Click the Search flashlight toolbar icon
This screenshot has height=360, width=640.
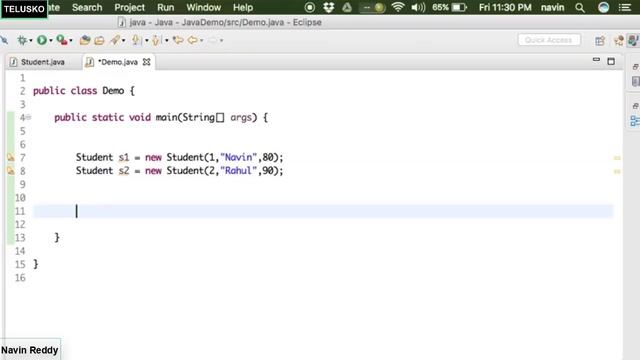click(x=116, y=40)
